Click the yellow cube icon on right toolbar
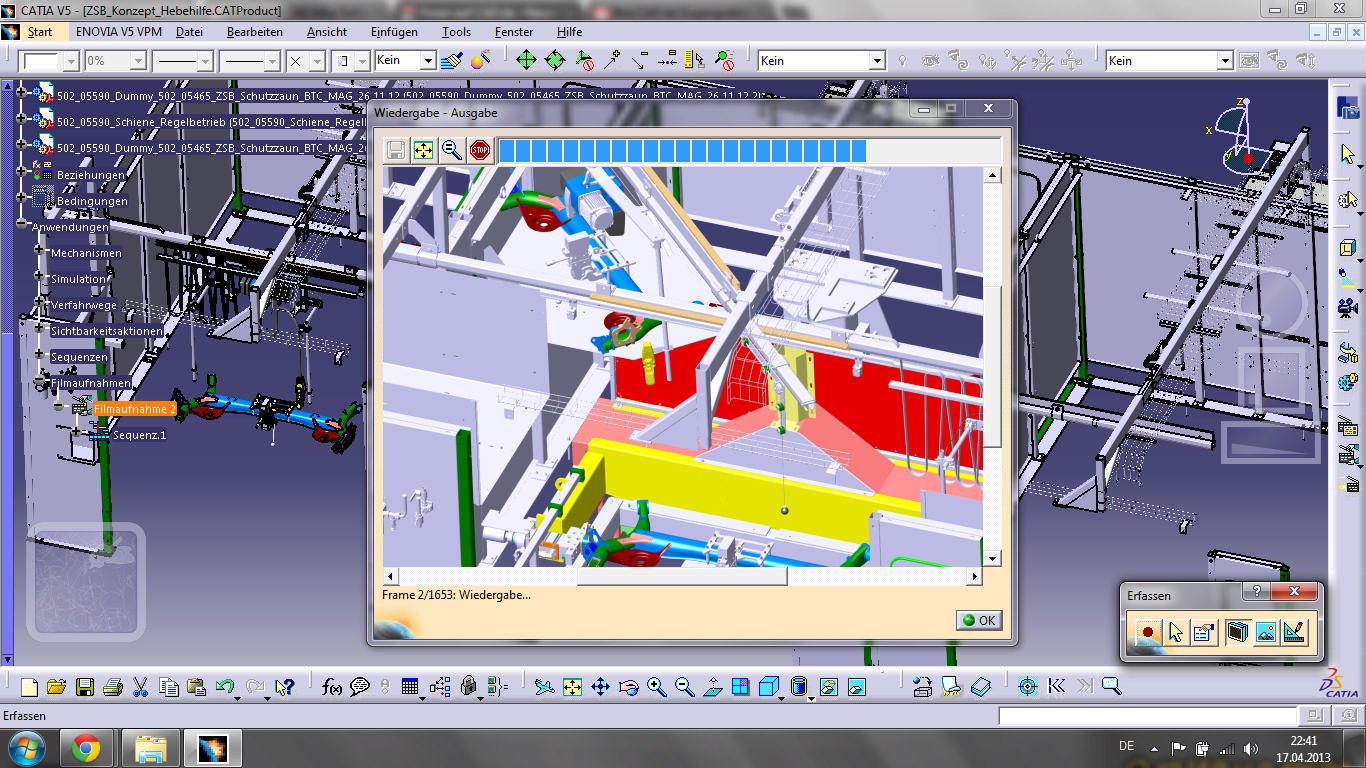 1348,247
